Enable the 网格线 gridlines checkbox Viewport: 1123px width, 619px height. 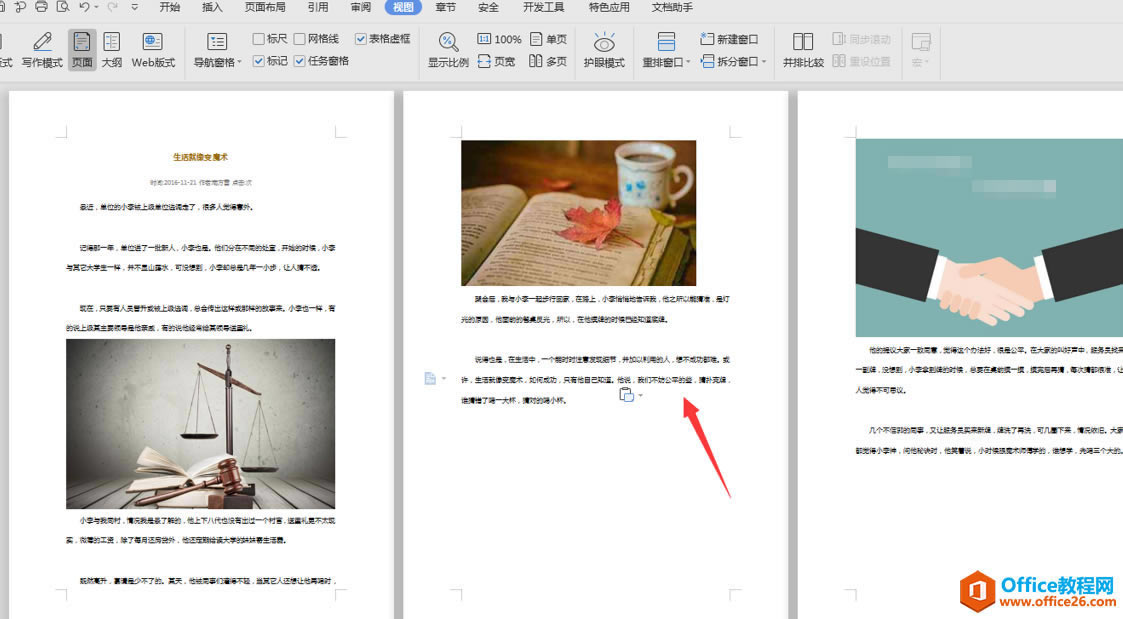click(299, 39)
